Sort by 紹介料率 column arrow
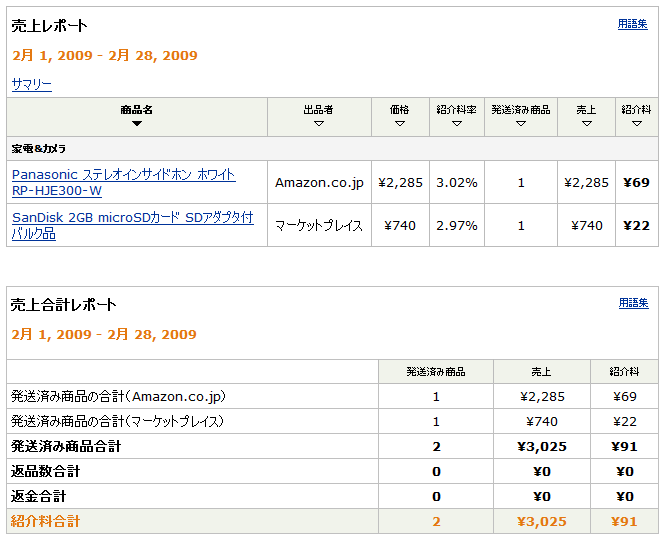 [456, 124]
